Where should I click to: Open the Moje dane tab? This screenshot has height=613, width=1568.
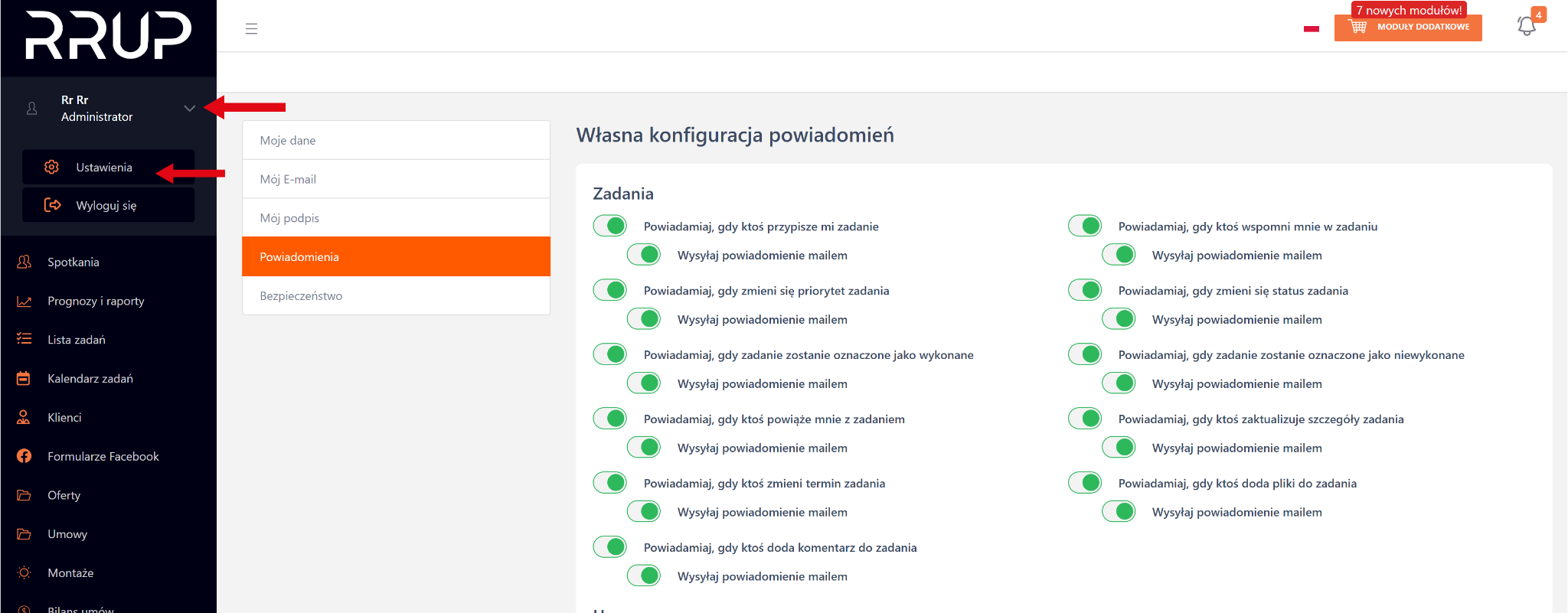click(x=396, y=140)
